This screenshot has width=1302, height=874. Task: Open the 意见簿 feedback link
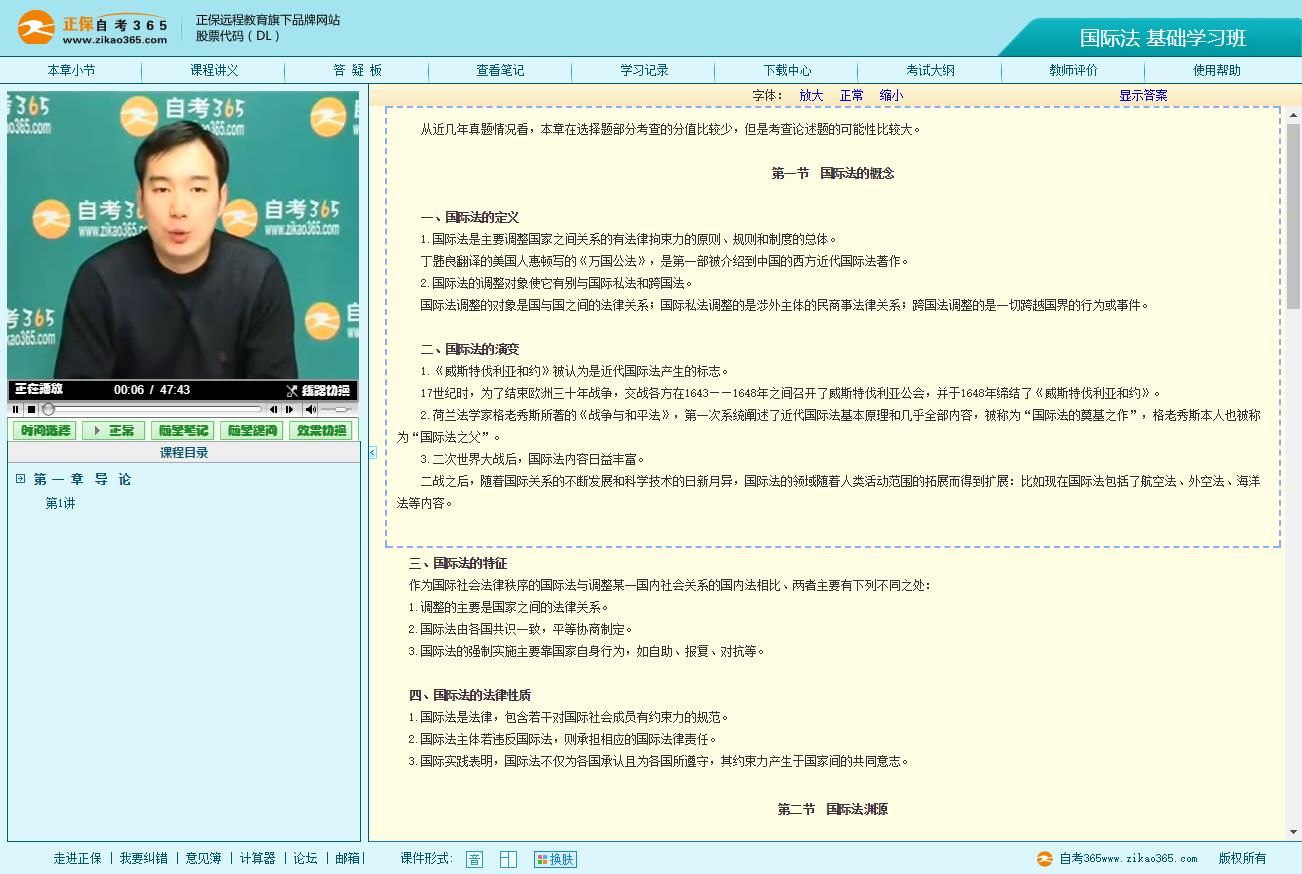click(204, 858)
